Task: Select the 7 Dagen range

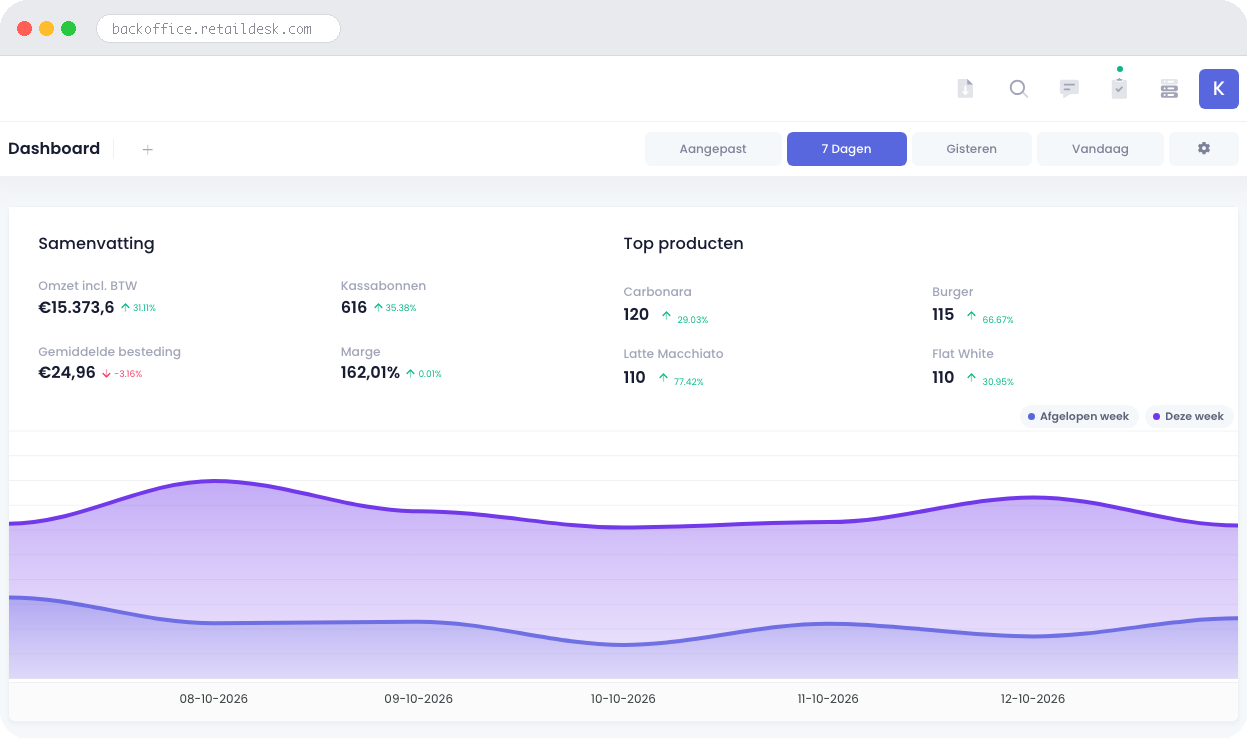Action: click(x=846, y=149)
